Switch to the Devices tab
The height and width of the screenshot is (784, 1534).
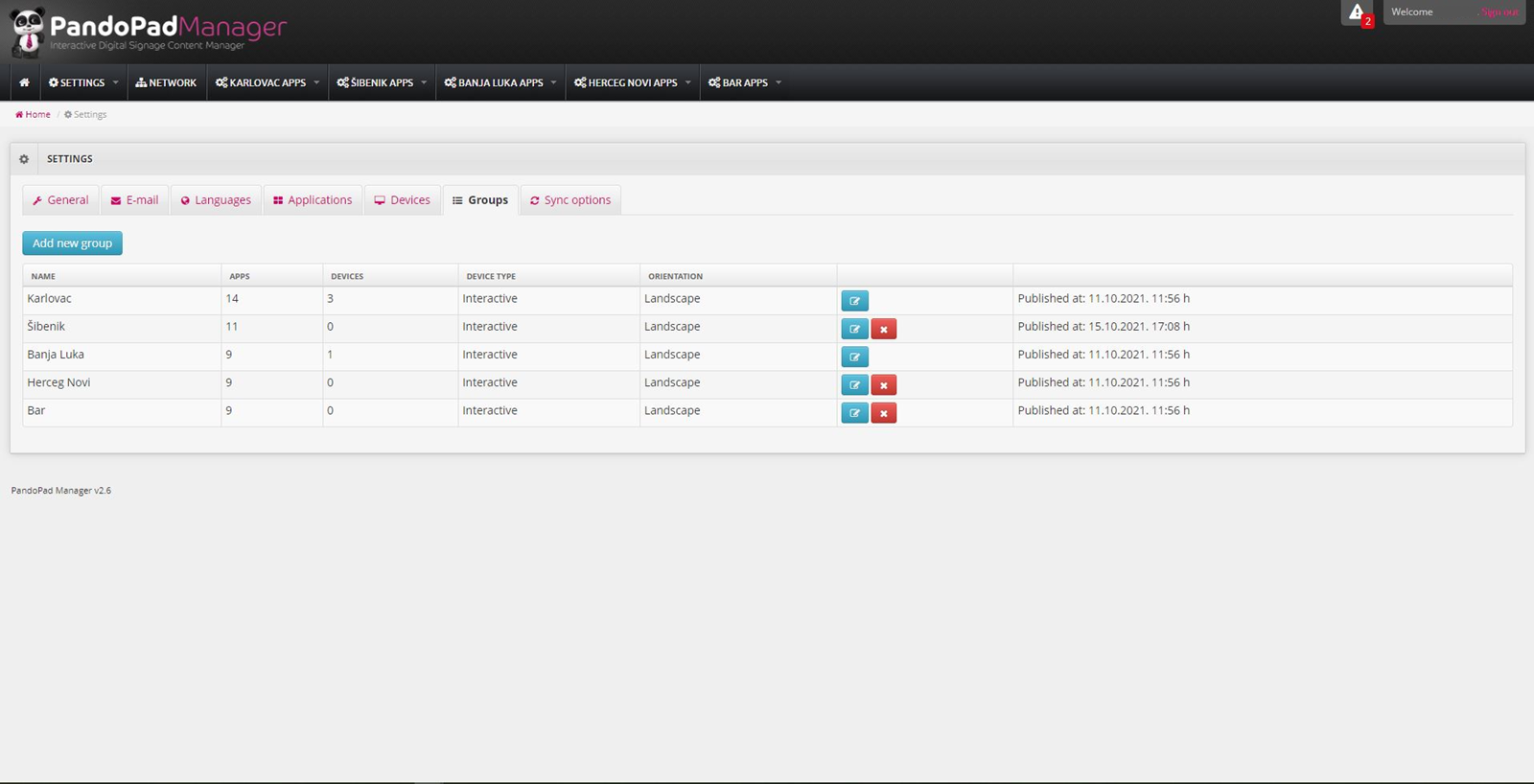pos(403,200)
